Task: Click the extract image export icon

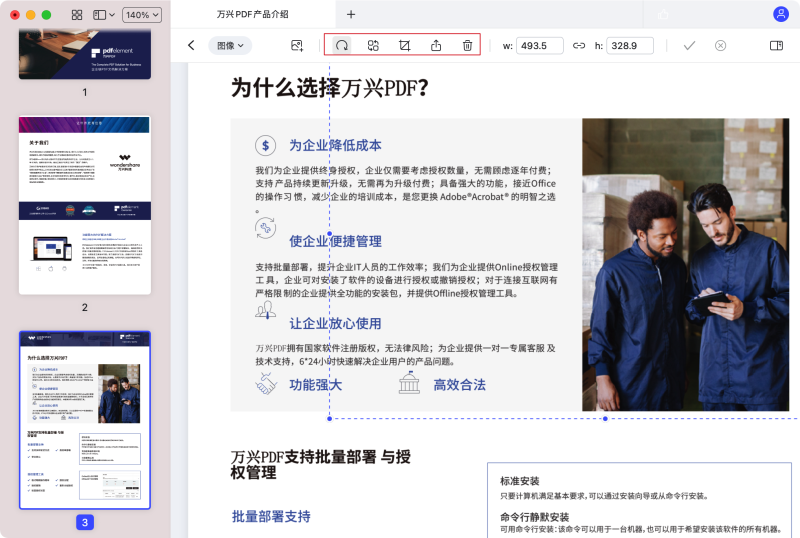Action: (436, 46)
